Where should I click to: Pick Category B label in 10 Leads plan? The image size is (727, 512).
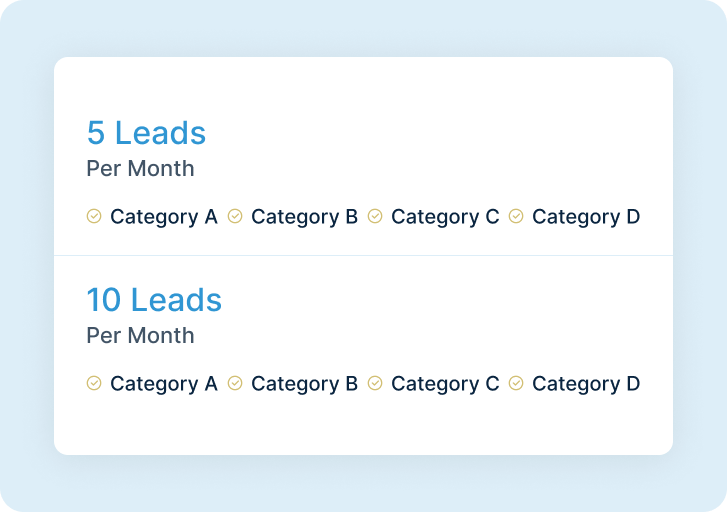[305, 384]
